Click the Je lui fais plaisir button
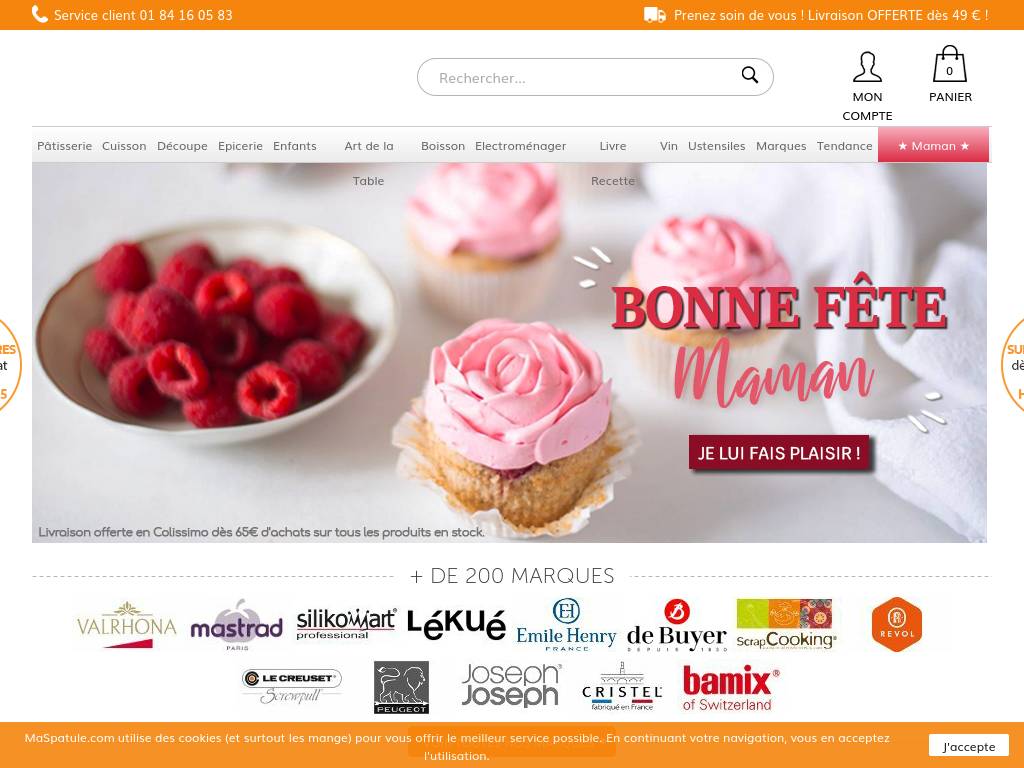Viewport: 1024px width, 768px height. 779,453
